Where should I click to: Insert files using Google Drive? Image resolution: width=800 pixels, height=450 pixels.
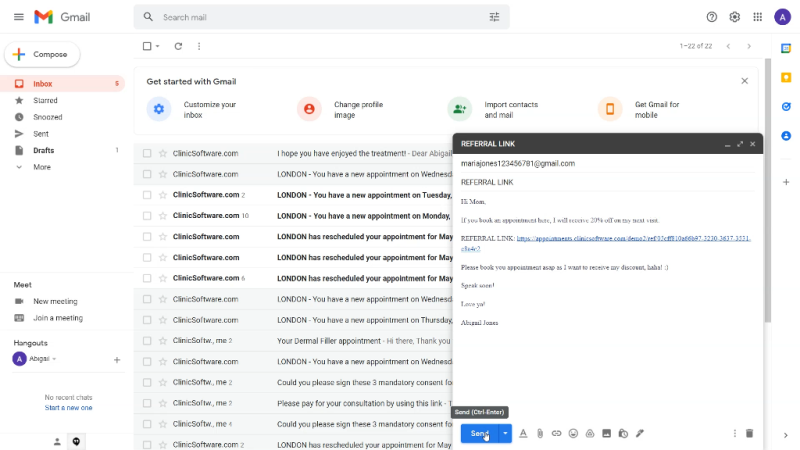[590, 433]
